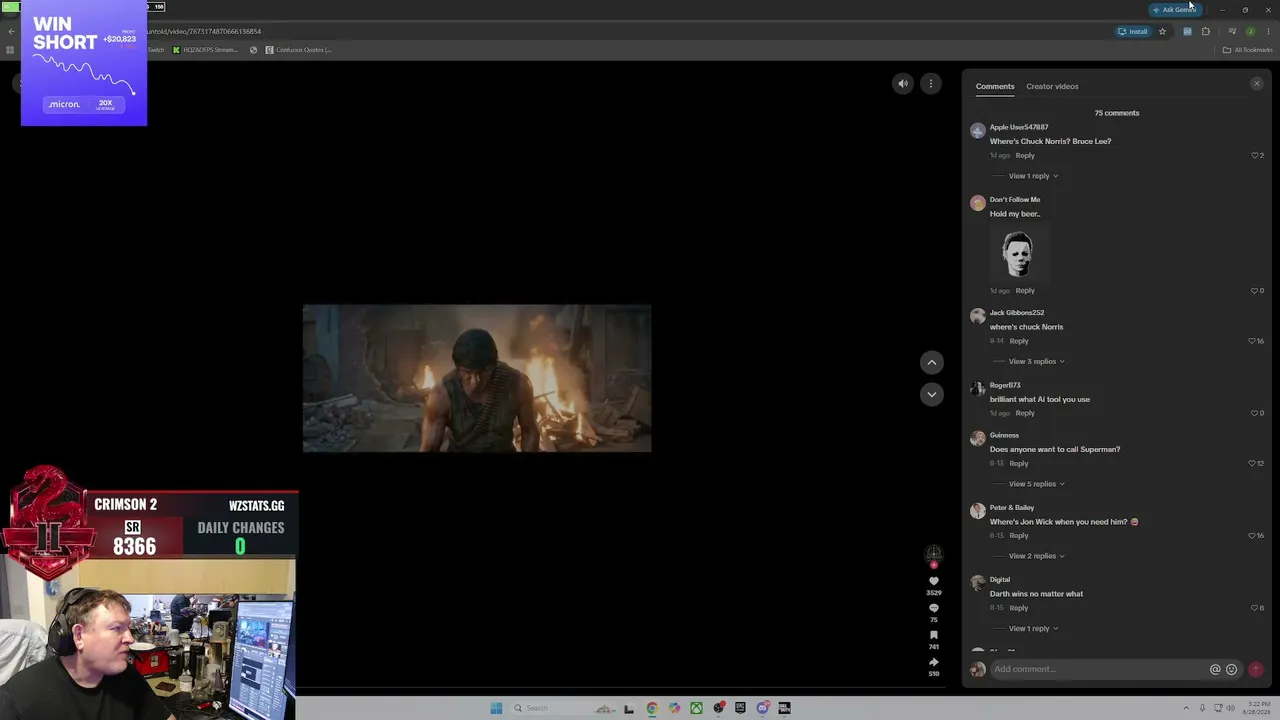1280x720 pixels.
Task: Open the Windows Start menu
Action: click(496, 708)
